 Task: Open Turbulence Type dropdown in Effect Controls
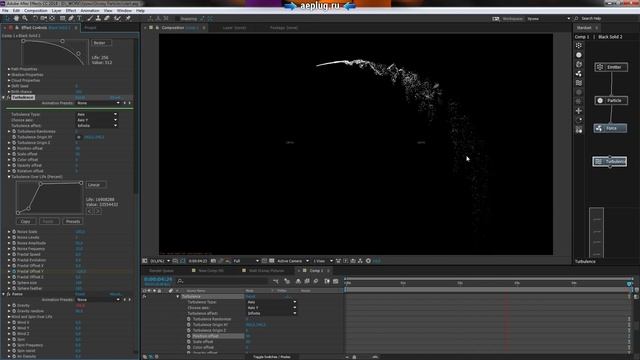pos(97,114)
